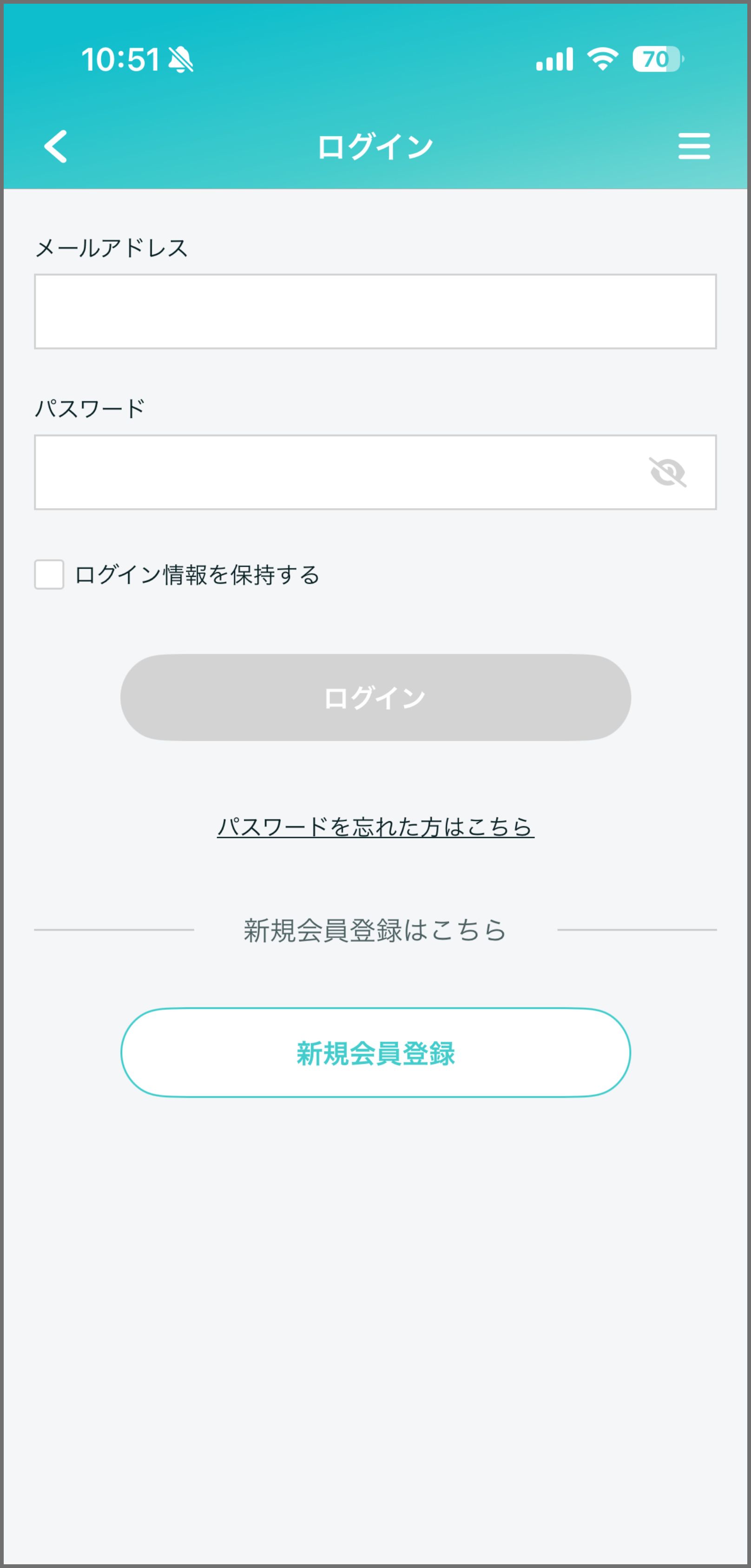Viewport: 751px width, 1568px height.
Task: Click the cellular signal bars icon
Action: [554, 59]
